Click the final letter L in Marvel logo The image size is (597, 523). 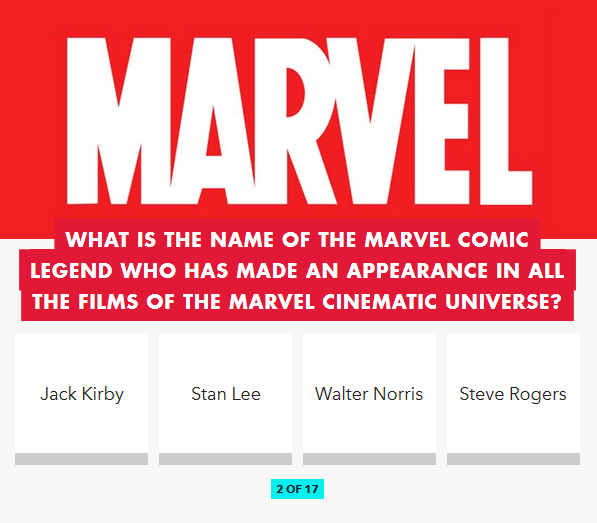coord(506,121)
